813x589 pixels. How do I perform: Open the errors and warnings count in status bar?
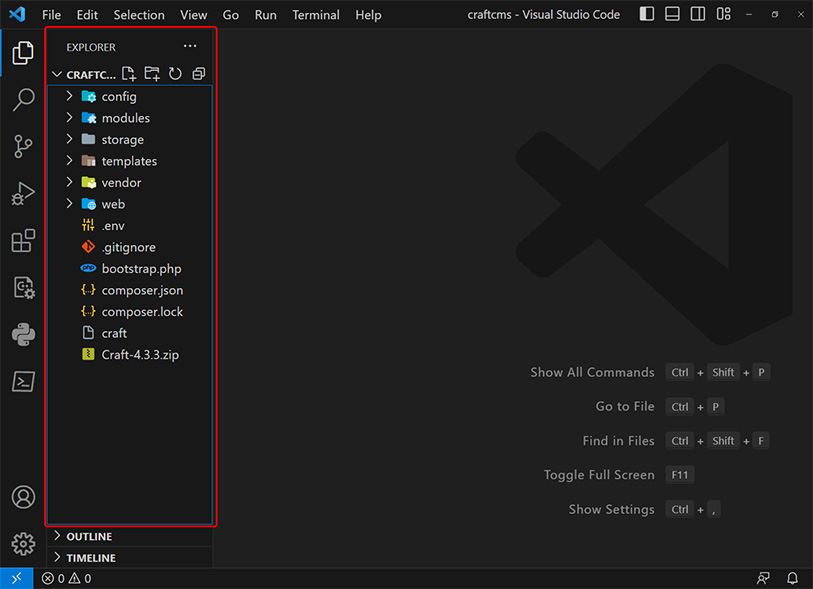coord(66,578)
